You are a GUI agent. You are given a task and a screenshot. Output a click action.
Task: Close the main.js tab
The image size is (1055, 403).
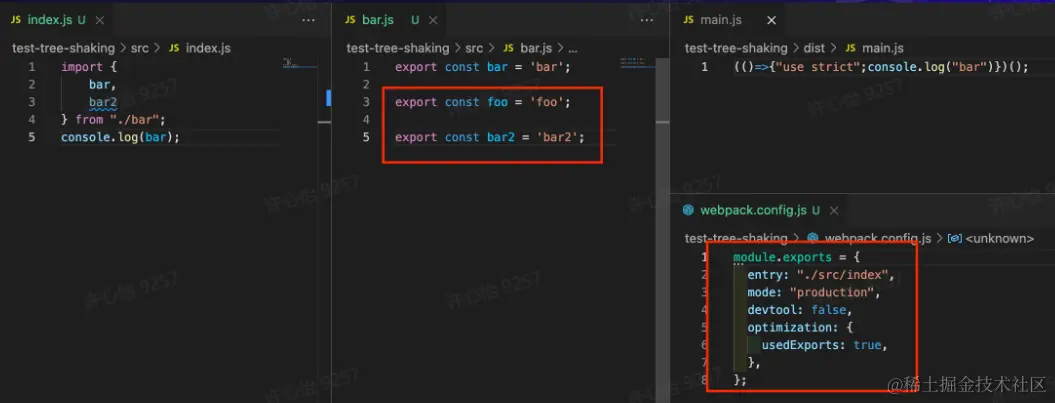(772, 21)
